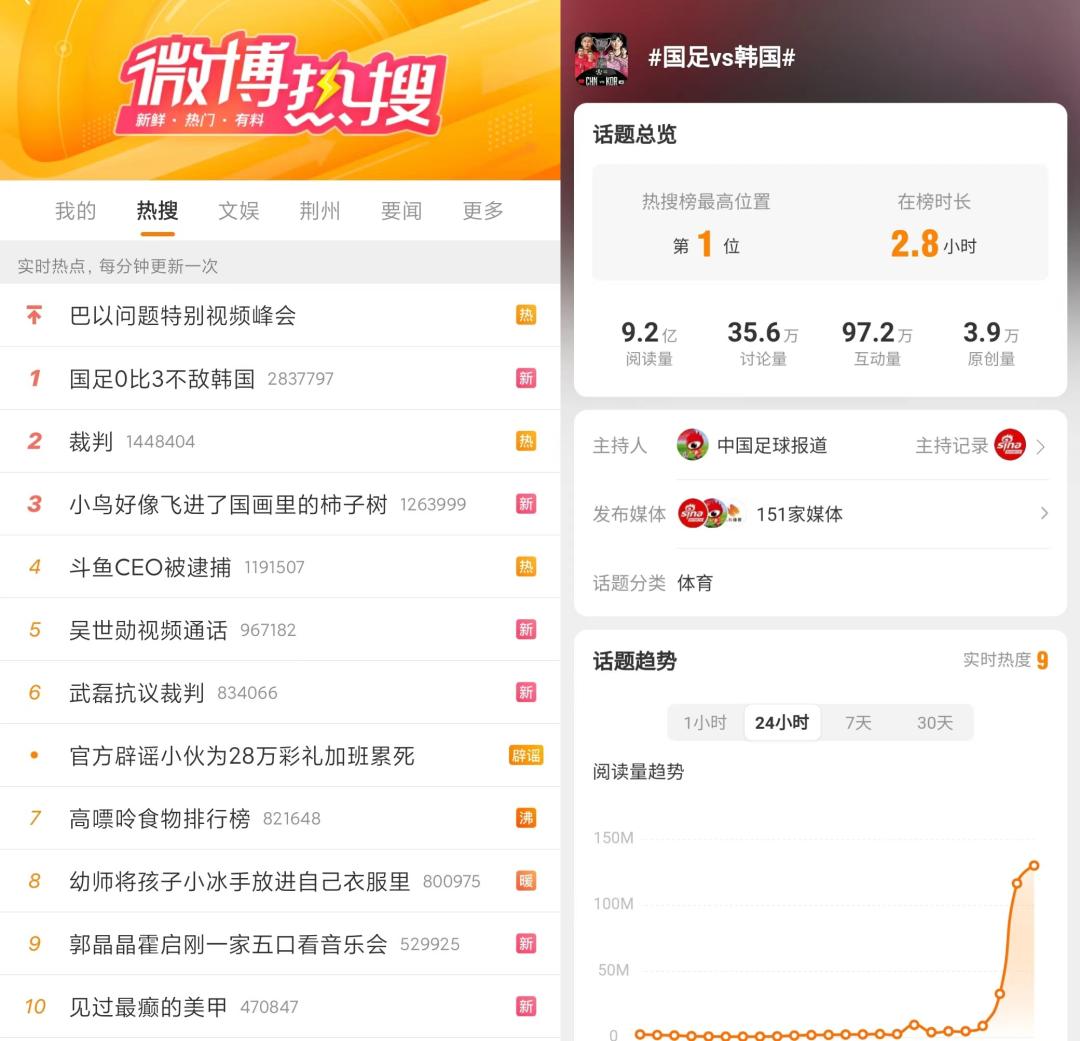Tap the pinned-to-top arrow icon

pos(34,315)
